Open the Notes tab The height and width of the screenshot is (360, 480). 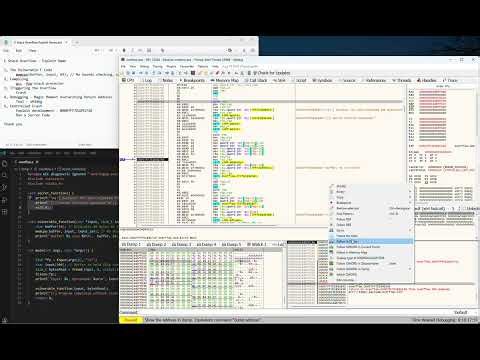point(165,80)
